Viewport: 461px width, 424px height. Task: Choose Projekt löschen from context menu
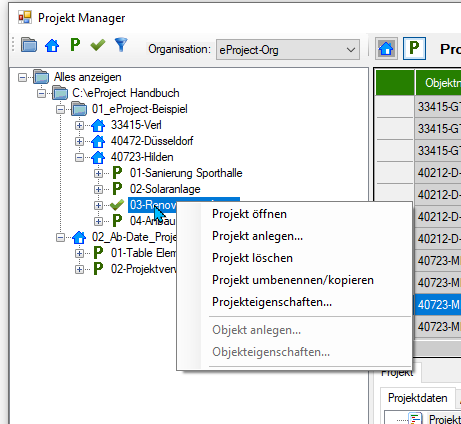point(294,258)
